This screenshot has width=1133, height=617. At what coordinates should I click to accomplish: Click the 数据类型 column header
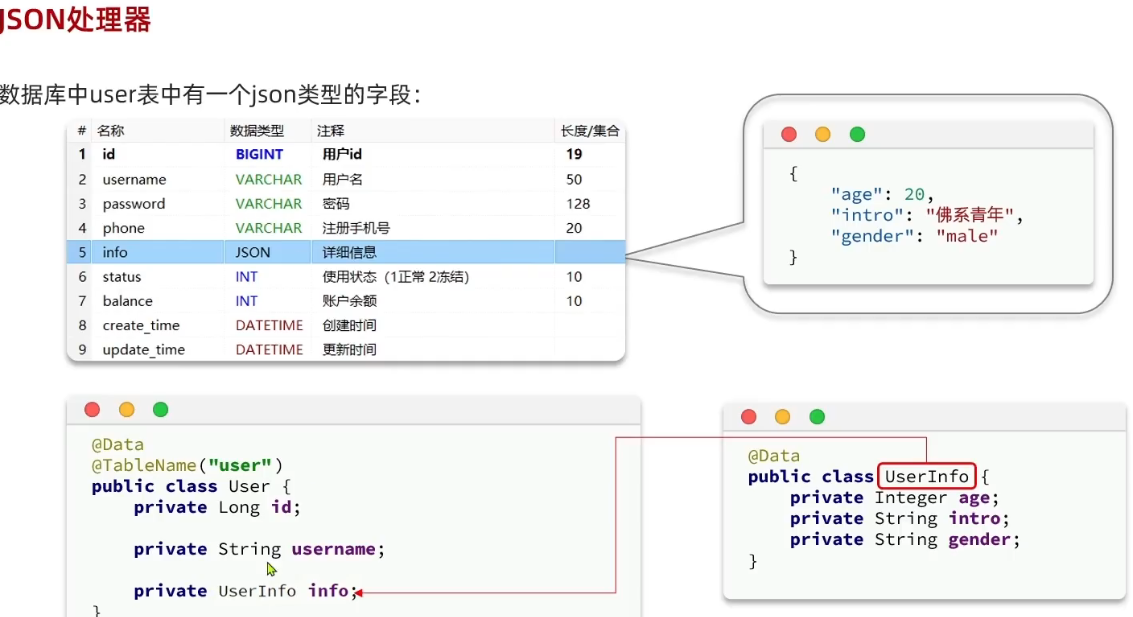257,131
